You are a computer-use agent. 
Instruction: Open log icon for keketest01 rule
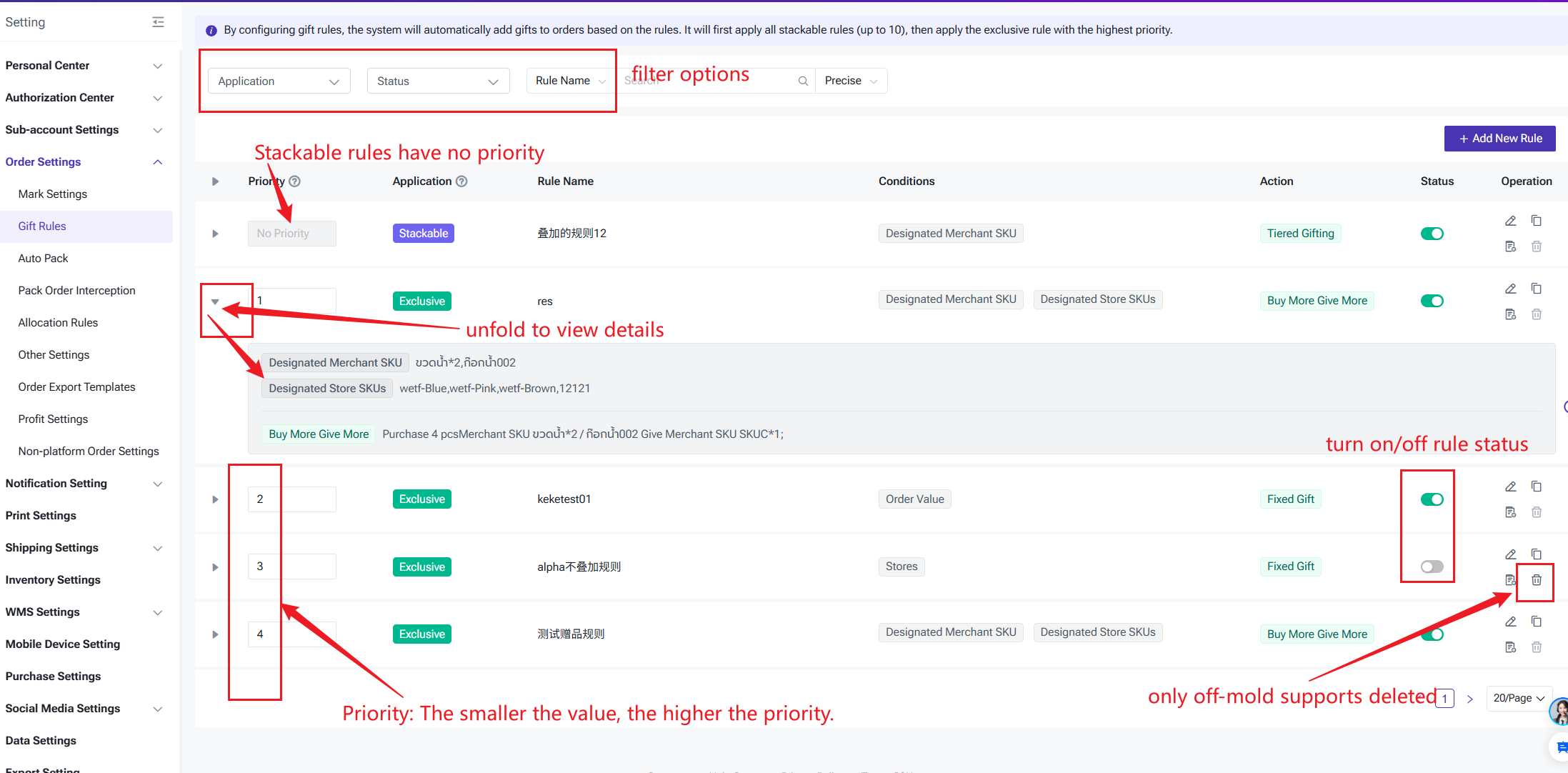(x=1510, y=512)
